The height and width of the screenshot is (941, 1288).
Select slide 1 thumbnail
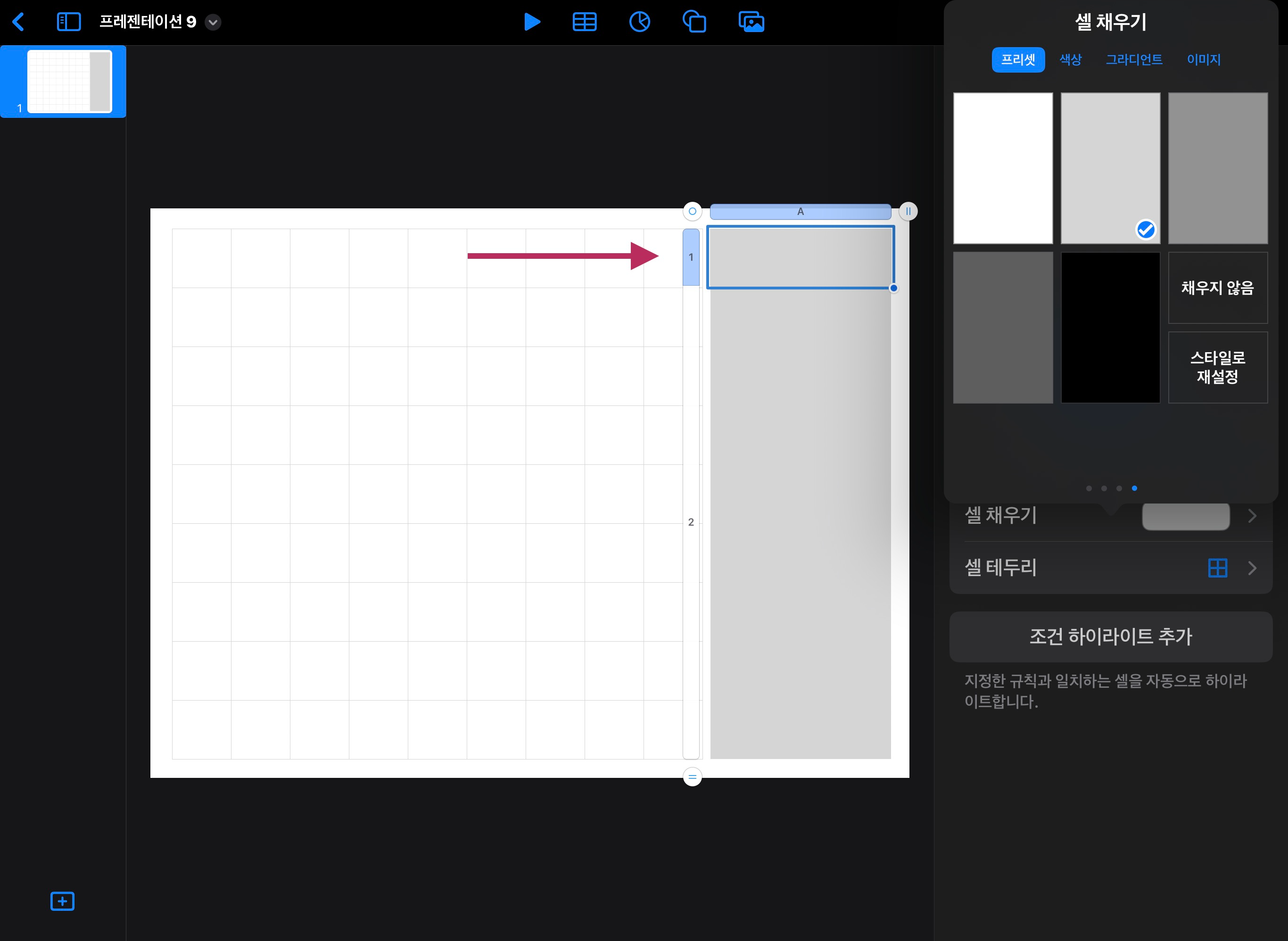click(69, 82)
